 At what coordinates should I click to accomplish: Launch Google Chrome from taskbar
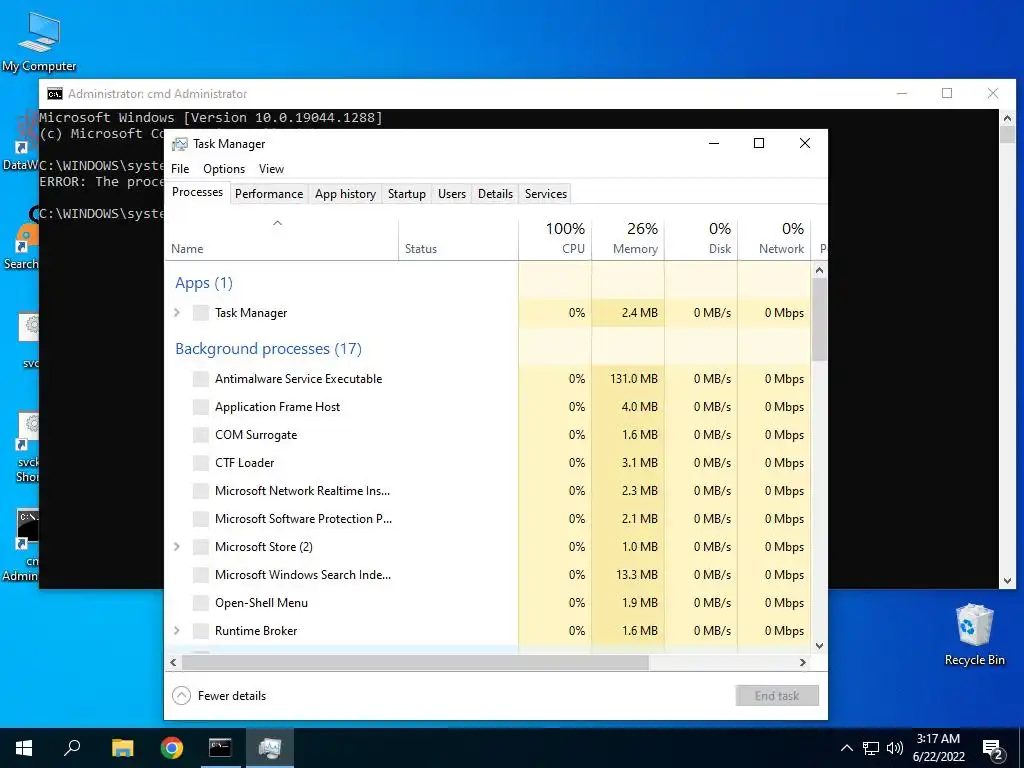(x=172, y=748)
